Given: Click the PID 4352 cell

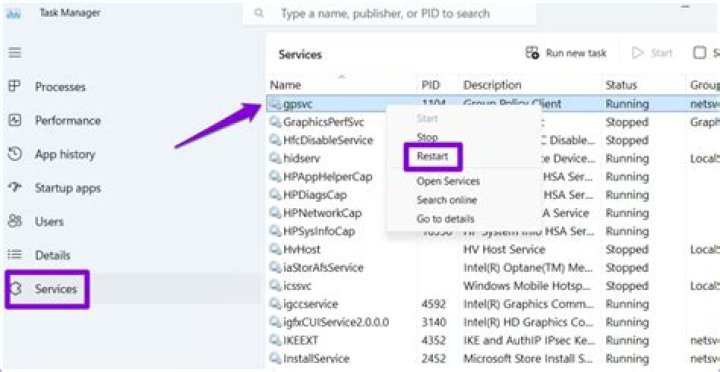Looking at the screenshot, I should [433, 340].
